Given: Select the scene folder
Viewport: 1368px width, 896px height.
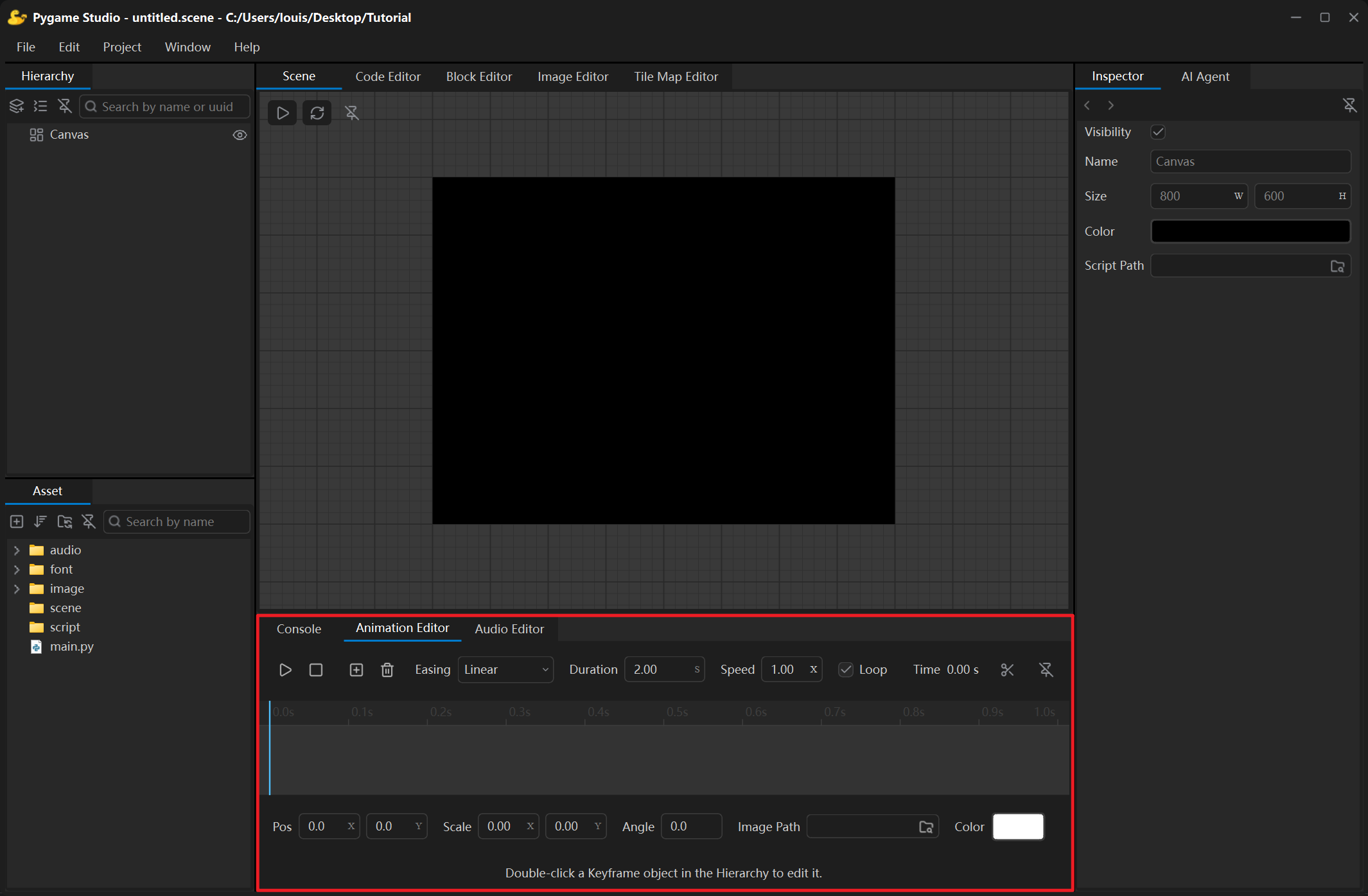Looking at the screenshot, I should tap(66, 608).
